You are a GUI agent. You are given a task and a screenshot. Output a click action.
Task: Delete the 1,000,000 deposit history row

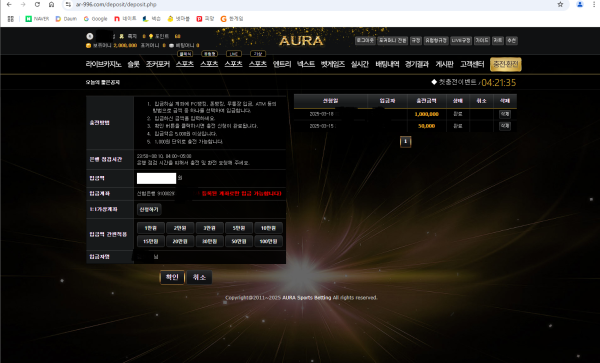[x=505, y=114]
